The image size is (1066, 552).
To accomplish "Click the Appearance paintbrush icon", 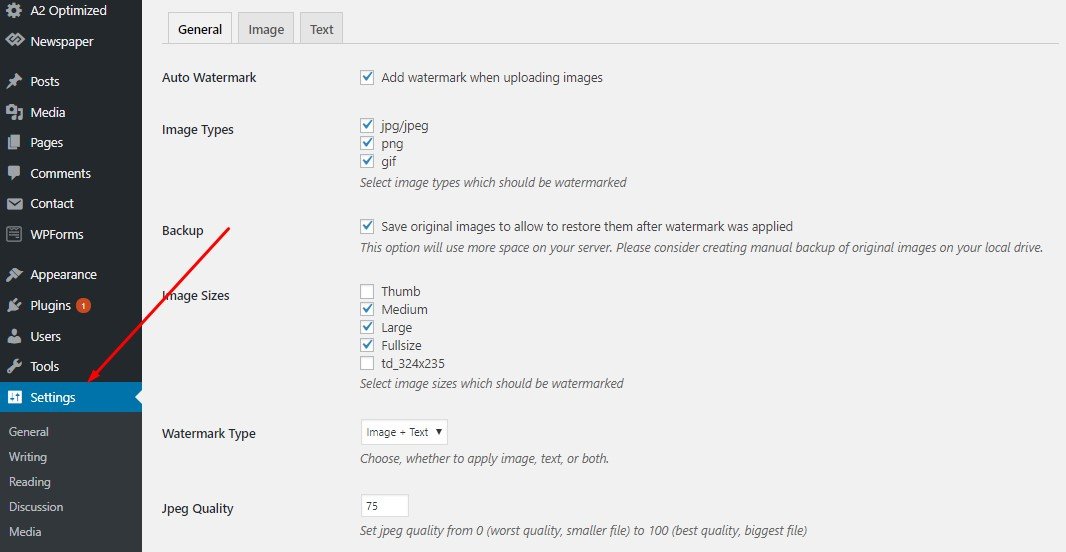I will [14, 275].
